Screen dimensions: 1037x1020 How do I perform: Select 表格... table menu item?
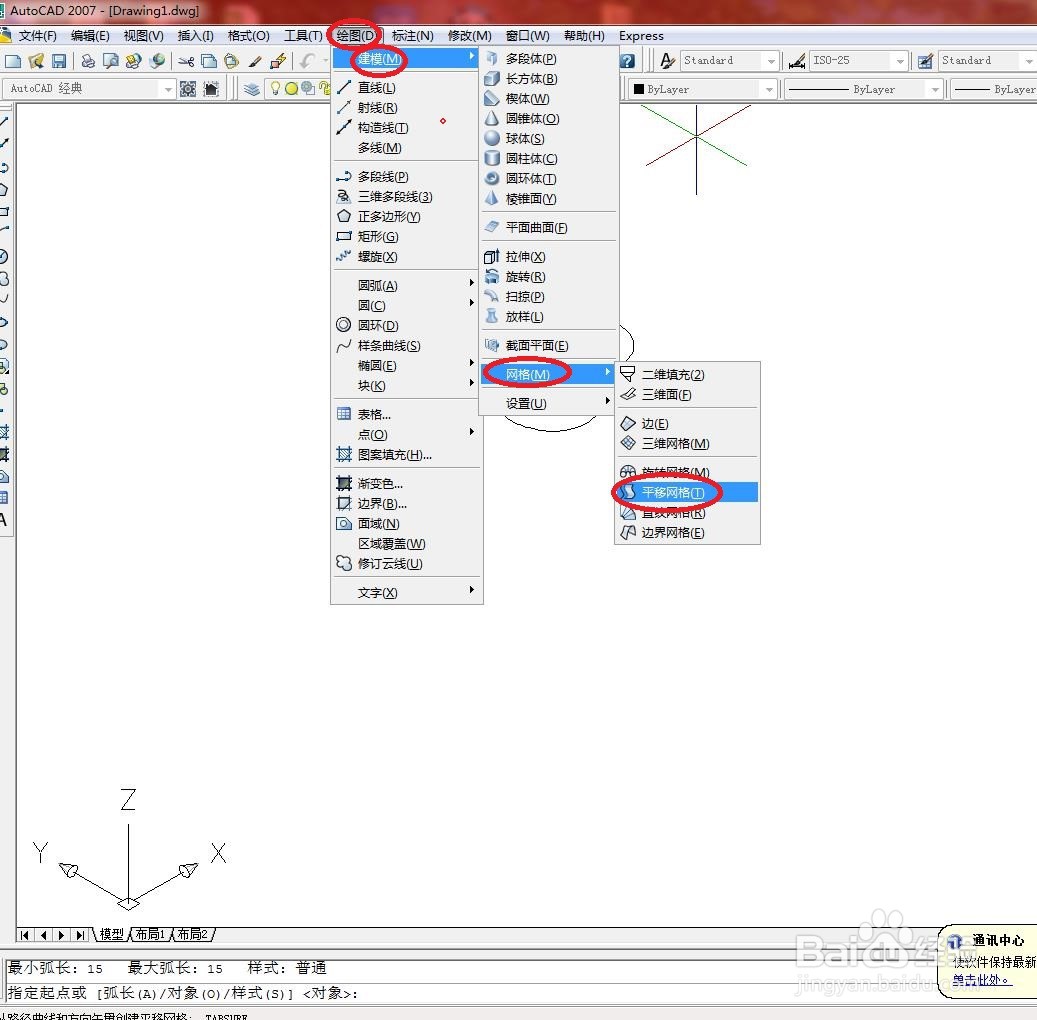[406, 415]
